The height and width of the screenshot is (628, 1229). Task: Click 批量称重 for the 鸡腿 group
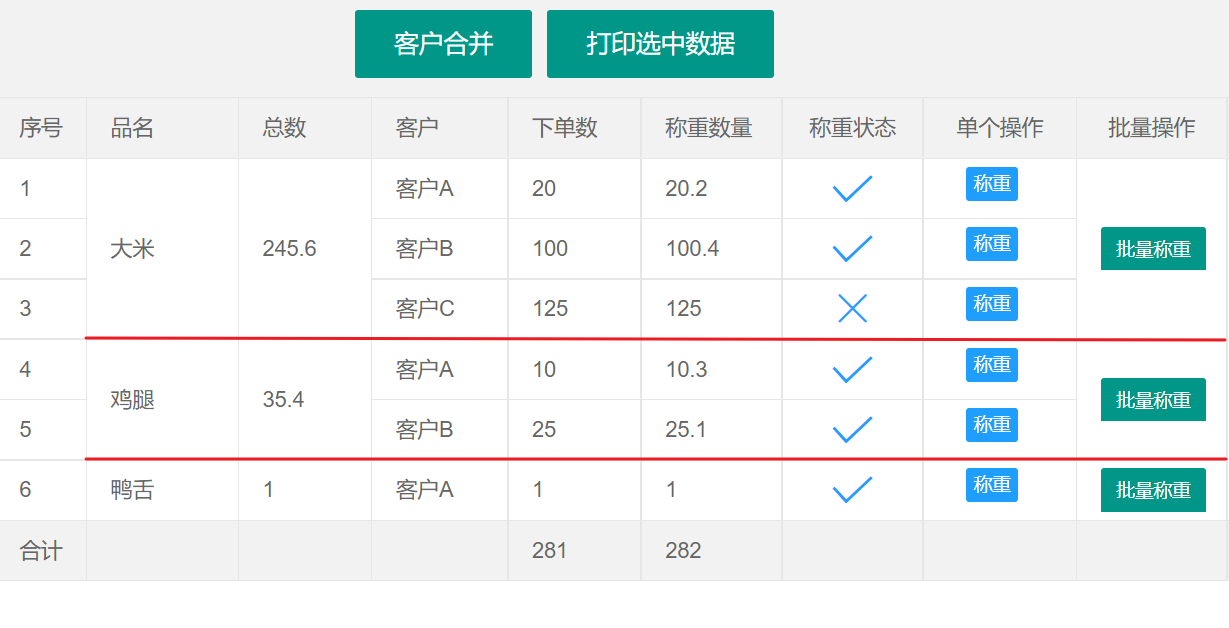point(1153,400)
